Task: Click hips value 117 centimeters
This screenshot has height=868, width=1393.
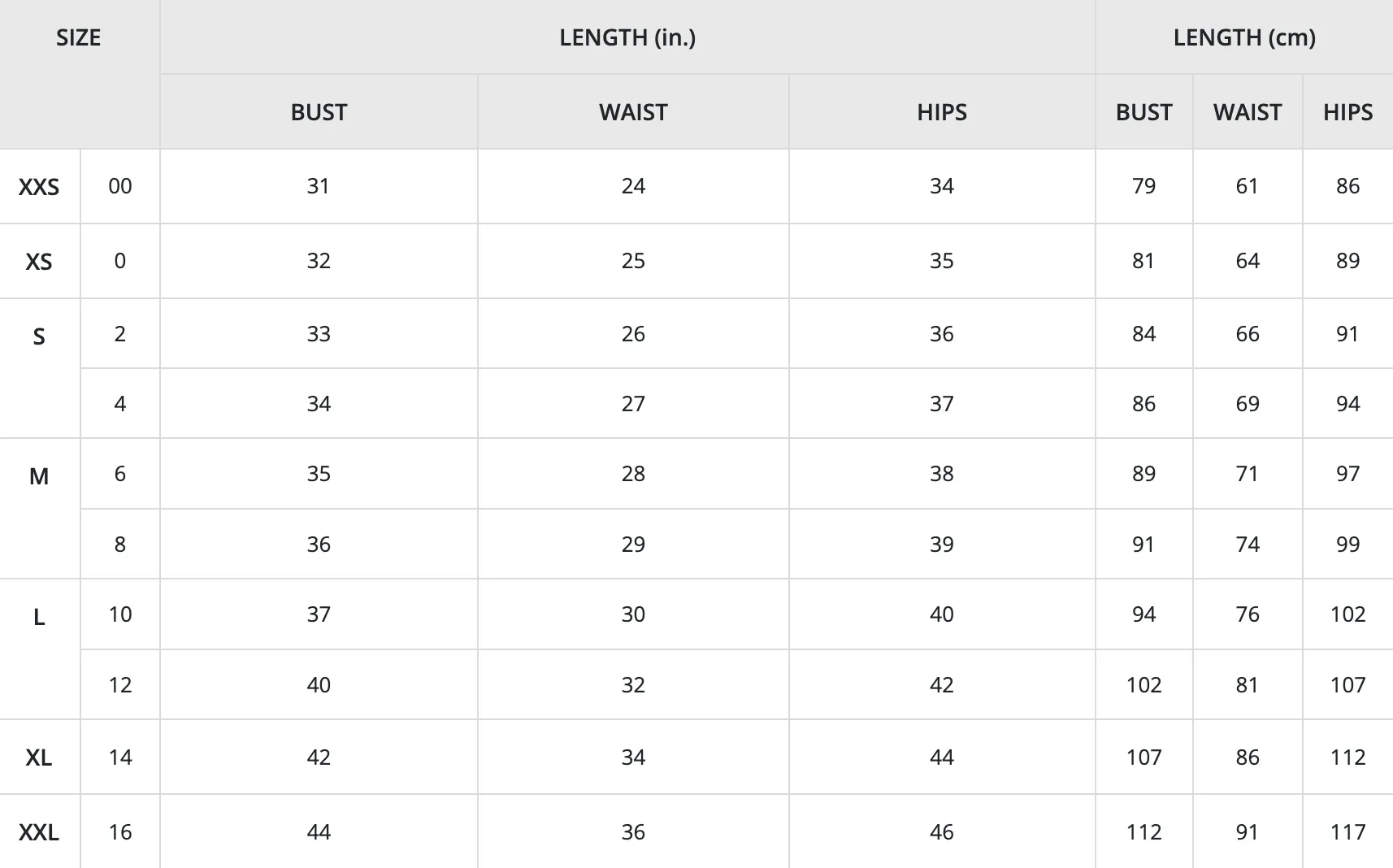Action: point(1347,831)
